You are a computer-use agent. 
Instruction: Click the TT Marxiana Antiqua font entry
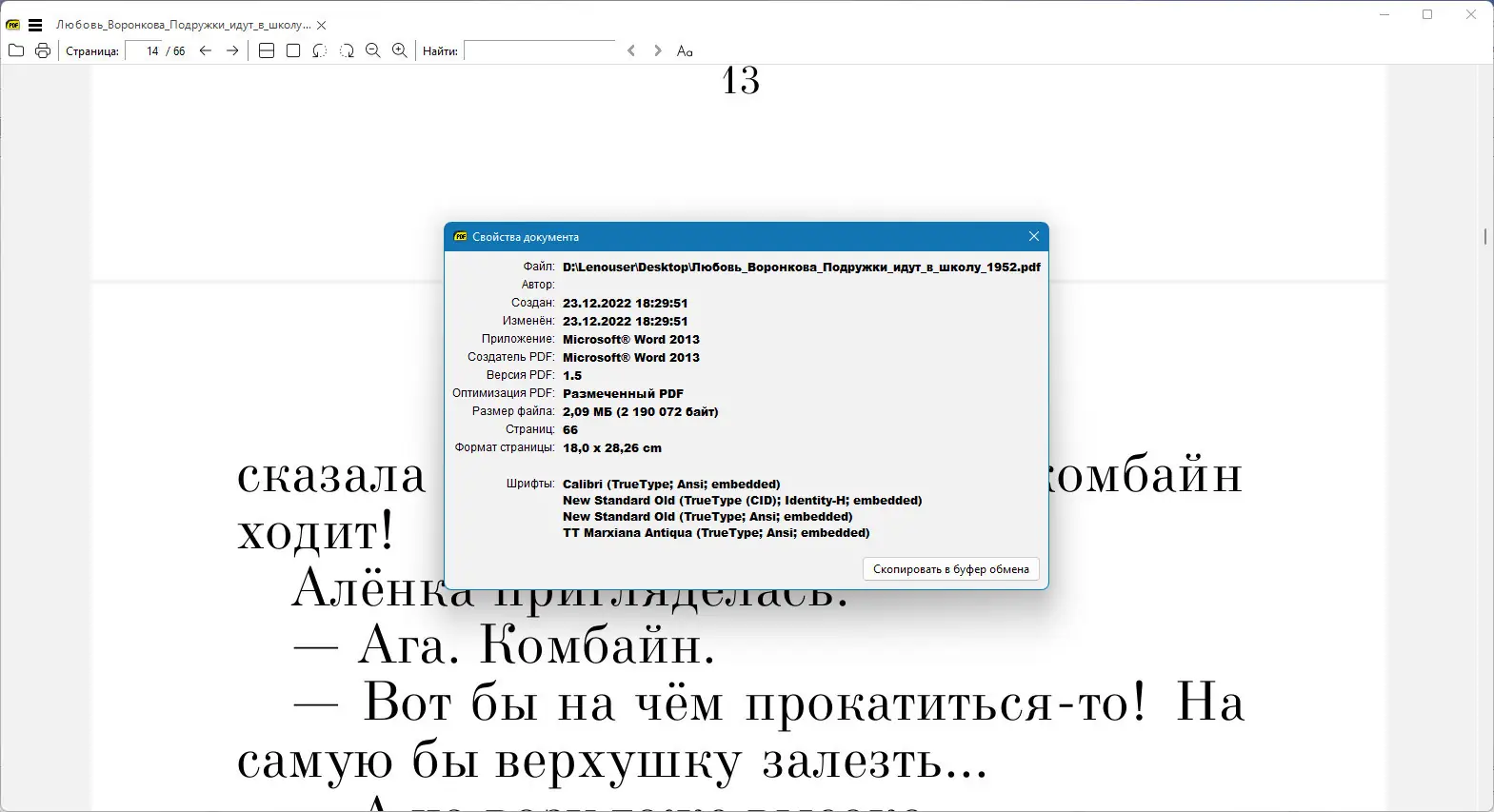click(x=716, y=533)
